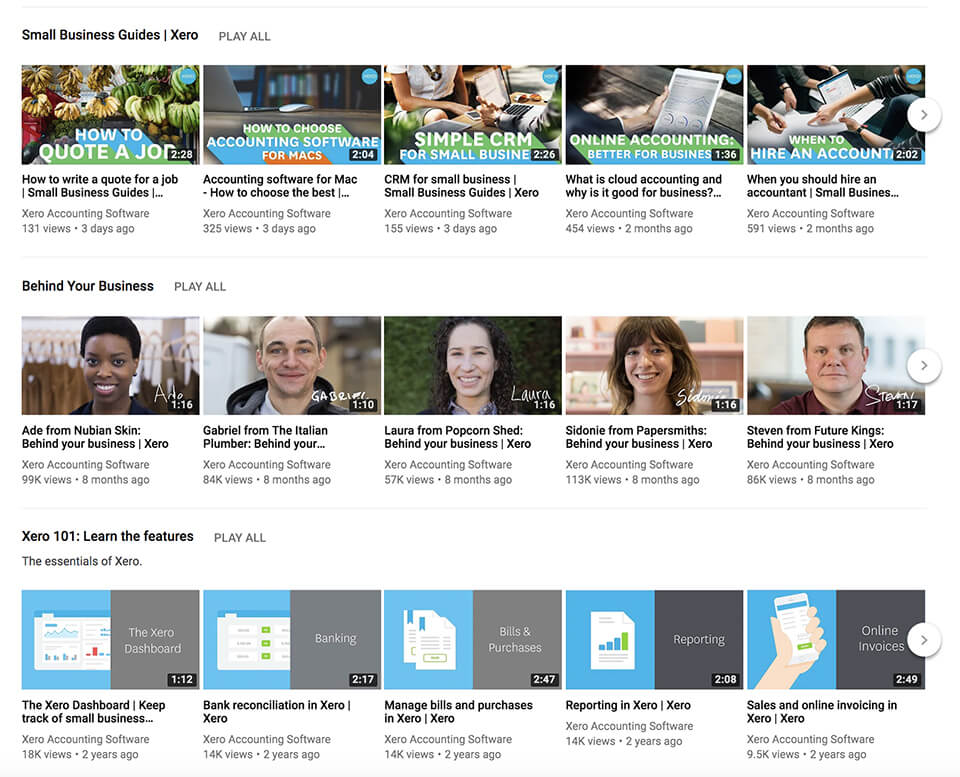This screenshot has height=777, width=960.
Task: Open channel name under 'Sidonie from Papersmiths'
Action: point(629,464)
